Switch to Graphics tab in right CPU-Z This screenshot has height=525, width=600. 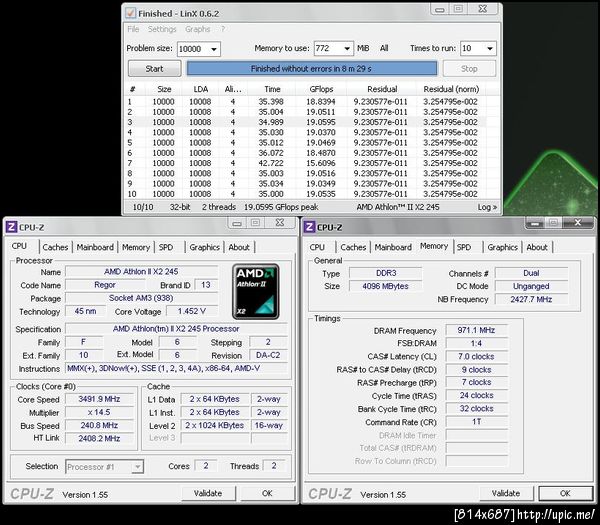[502, 247]
